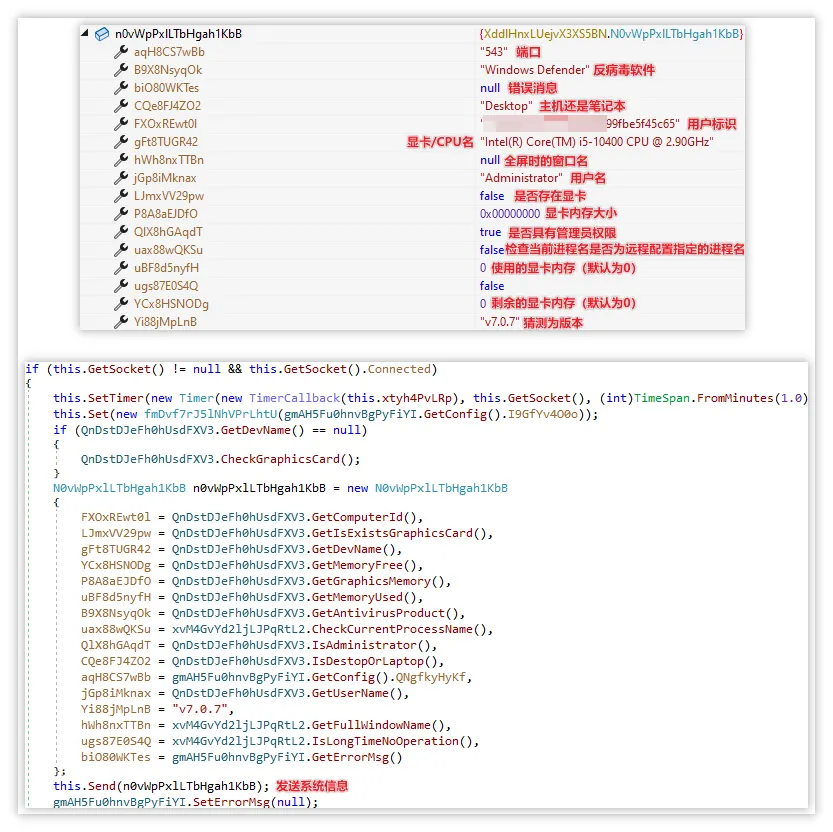Screen dimensions: 833x832
Task: Select the FXOxREwt0l property name
Action: (165, 124)
